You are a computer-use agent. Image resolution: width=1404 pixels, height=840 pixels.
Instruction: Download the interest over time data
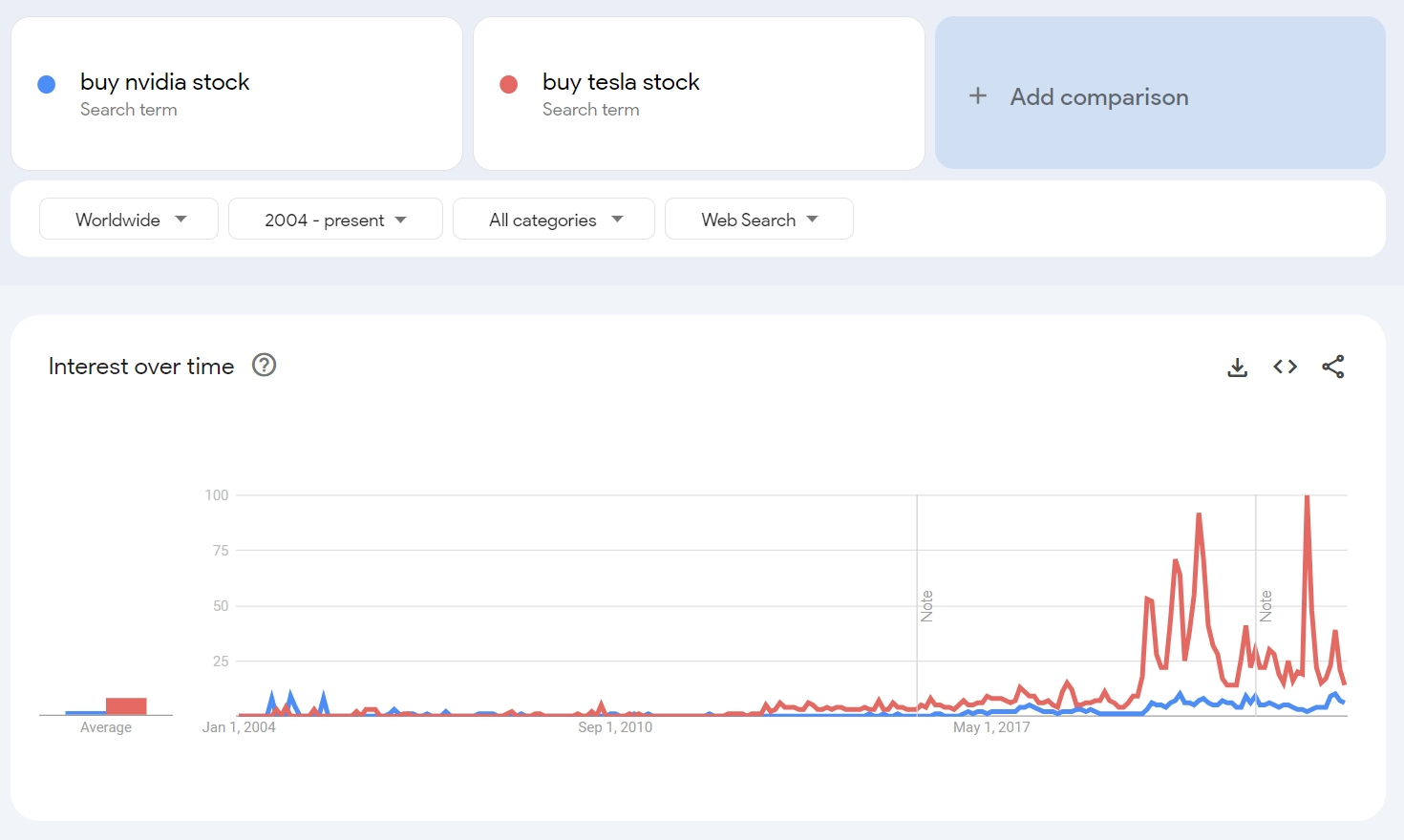click(1237, 367)
